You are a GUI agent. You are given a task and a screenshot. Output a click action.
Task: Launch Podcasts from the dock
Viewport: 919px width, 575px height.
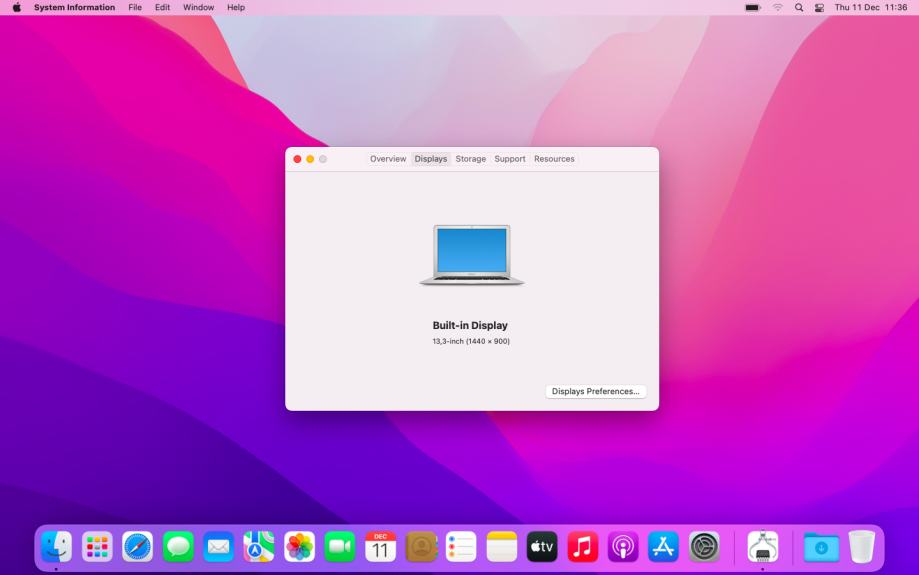[623, 546]
